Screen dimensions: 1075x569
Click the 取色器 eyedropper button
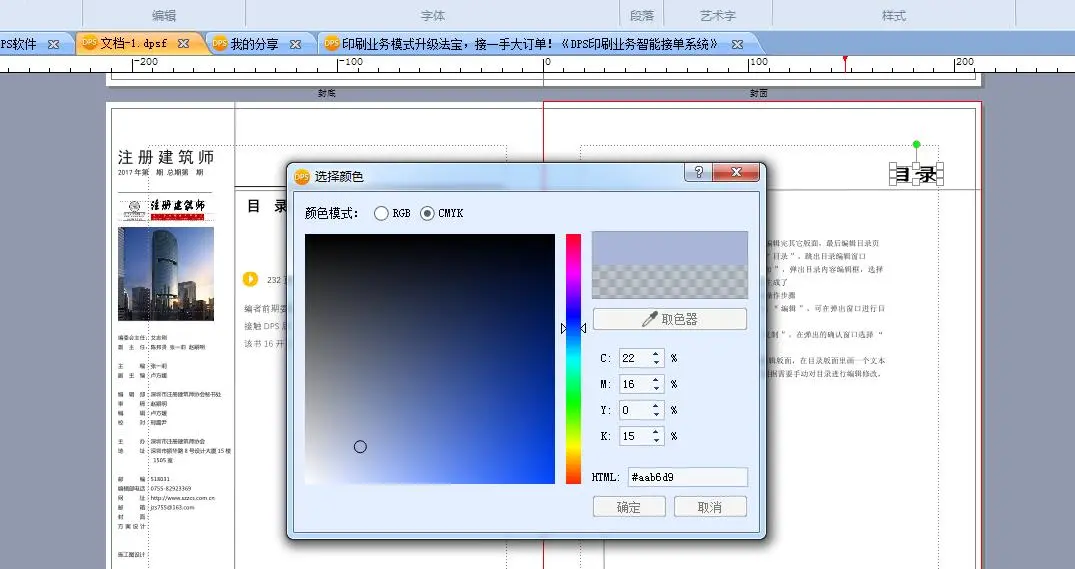669,319
